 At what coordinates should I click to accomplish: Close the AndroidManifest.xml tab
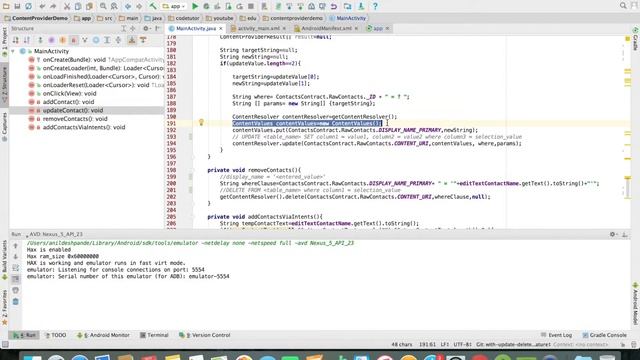point(356,29)
